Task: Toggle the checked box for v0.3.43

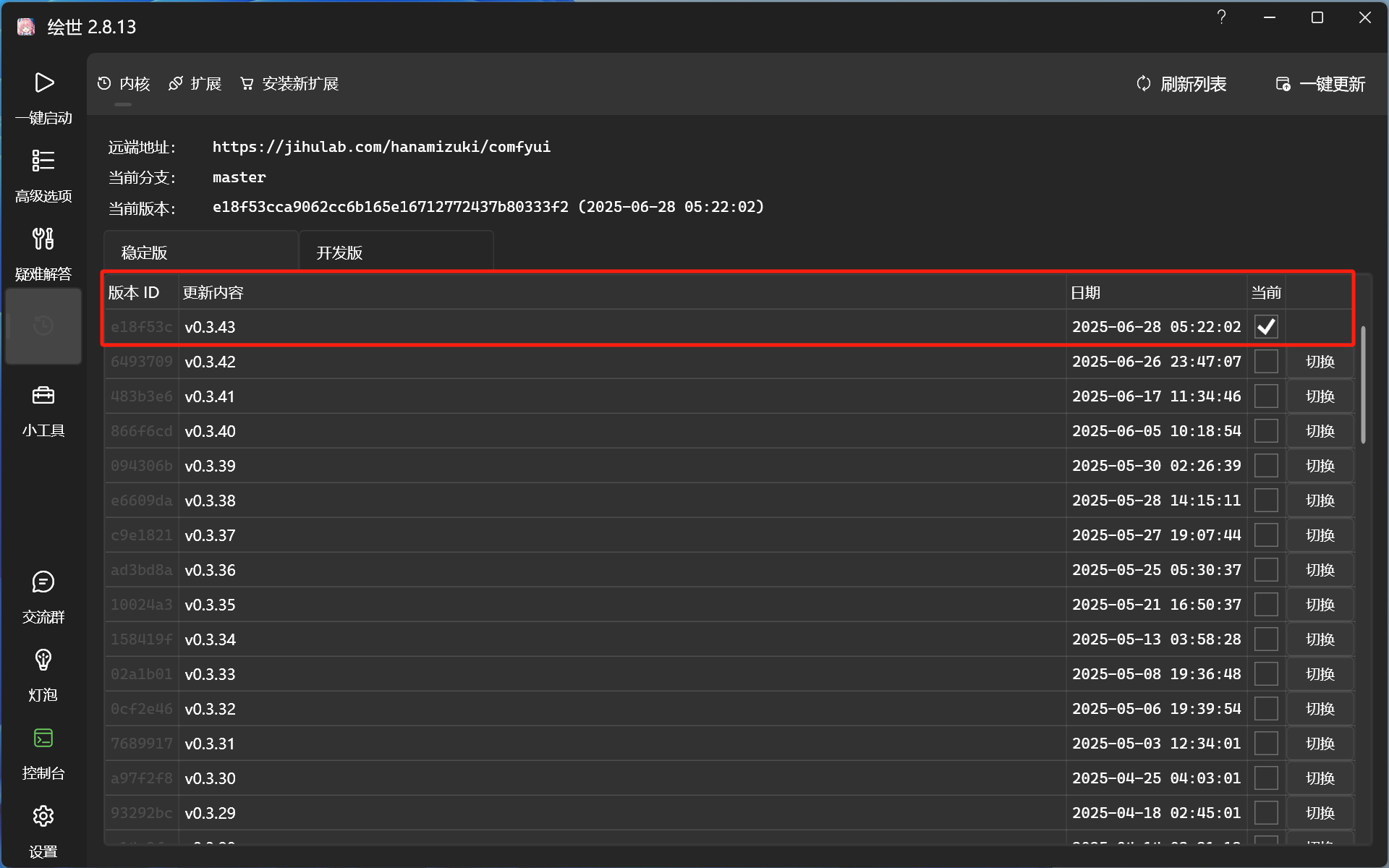Action: (1266, 327)
